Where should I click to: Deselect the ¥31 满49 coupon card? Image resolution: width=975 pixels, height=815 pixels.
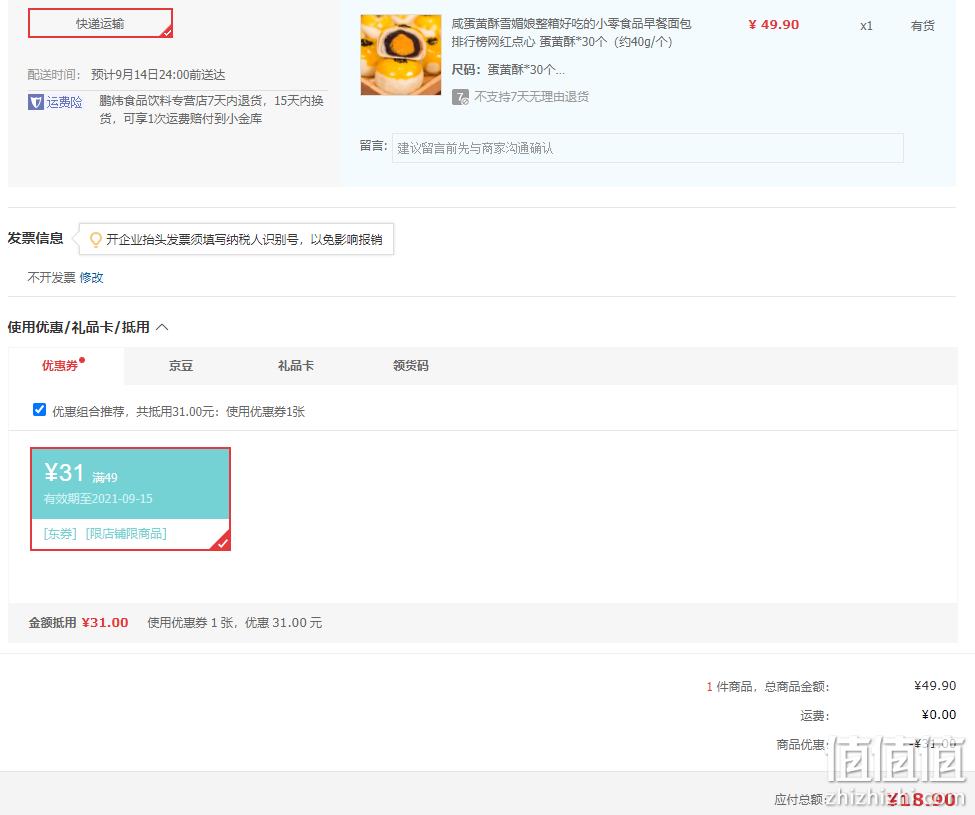click(131, 499)
